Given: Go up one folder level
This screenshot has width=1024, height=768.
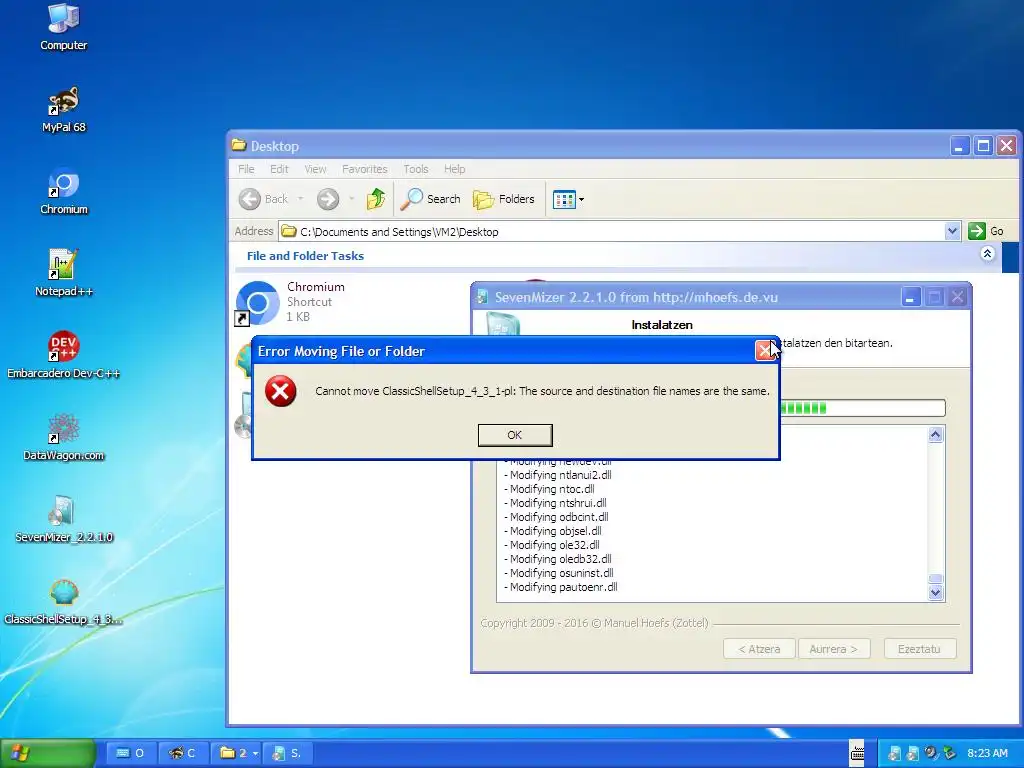Looking at the screenshot, I should 376,199.
